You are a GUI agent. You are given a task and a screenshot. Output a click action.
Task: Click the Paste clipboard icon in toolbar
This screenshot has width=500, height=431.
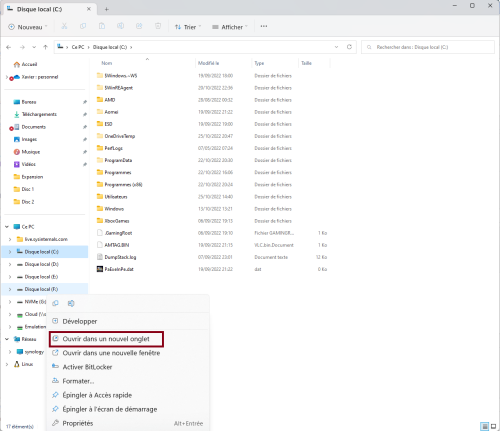click(x=102, y=26)
